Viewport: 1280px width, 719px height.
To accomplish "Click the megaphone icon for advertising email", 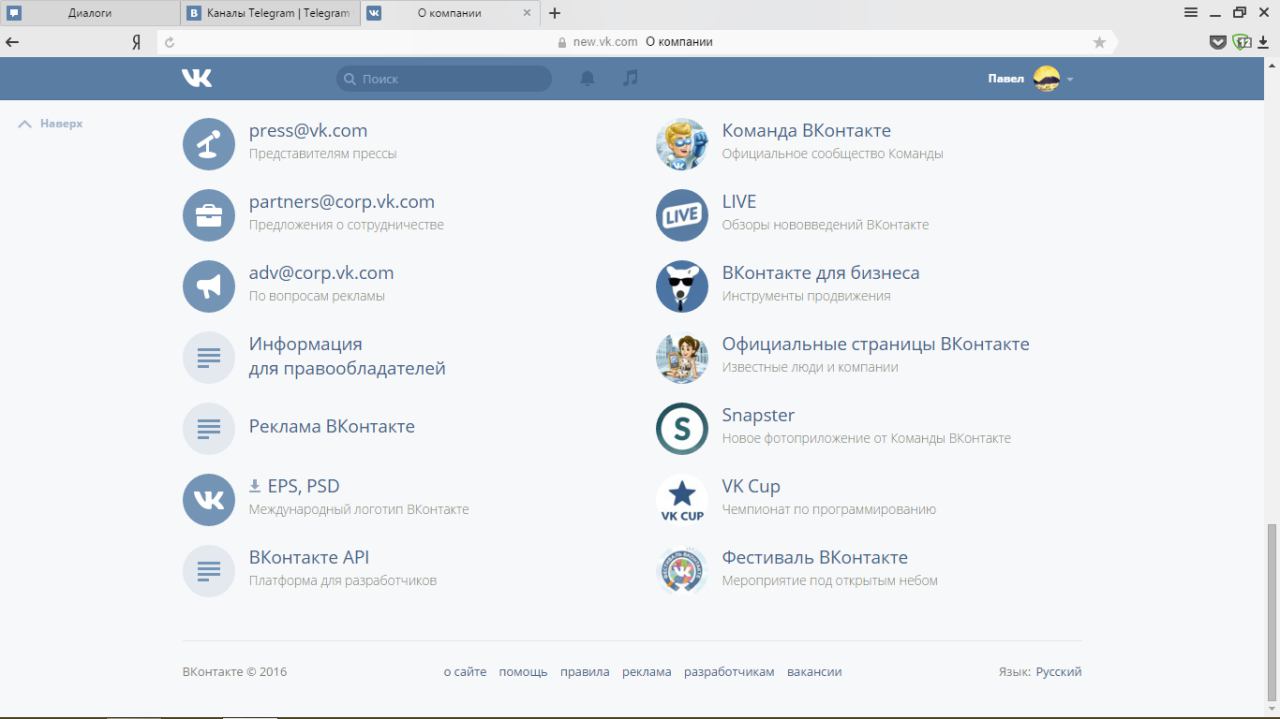I will click(x=208, y=286).
